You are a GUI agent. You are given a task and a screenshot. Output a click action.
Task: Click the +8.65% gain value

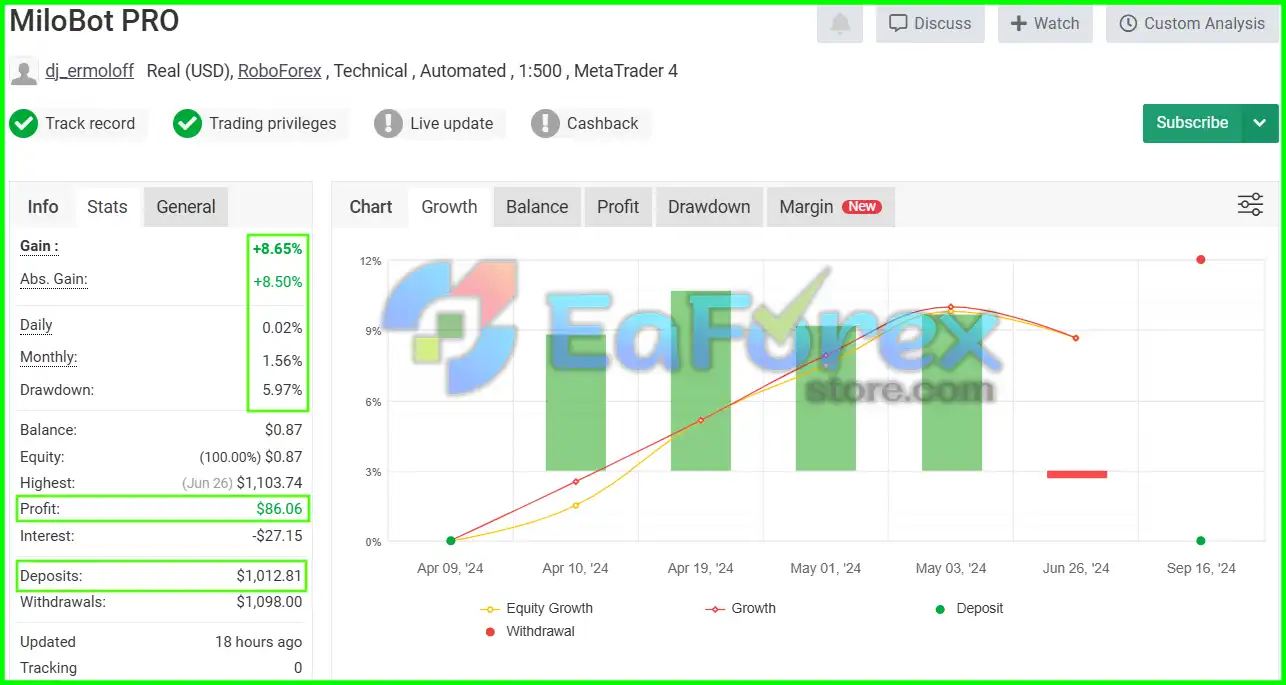(x=277, y=249)
